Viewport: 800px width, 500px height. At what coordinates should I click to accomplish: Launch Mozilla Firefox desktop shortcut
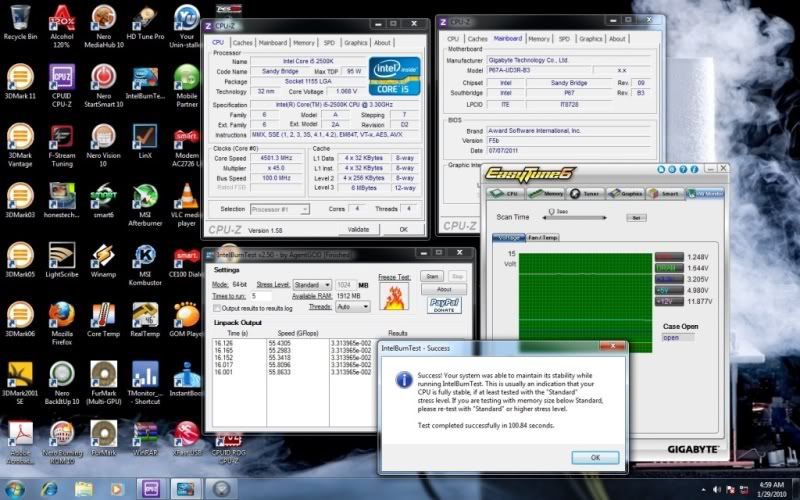click(62, 323)
